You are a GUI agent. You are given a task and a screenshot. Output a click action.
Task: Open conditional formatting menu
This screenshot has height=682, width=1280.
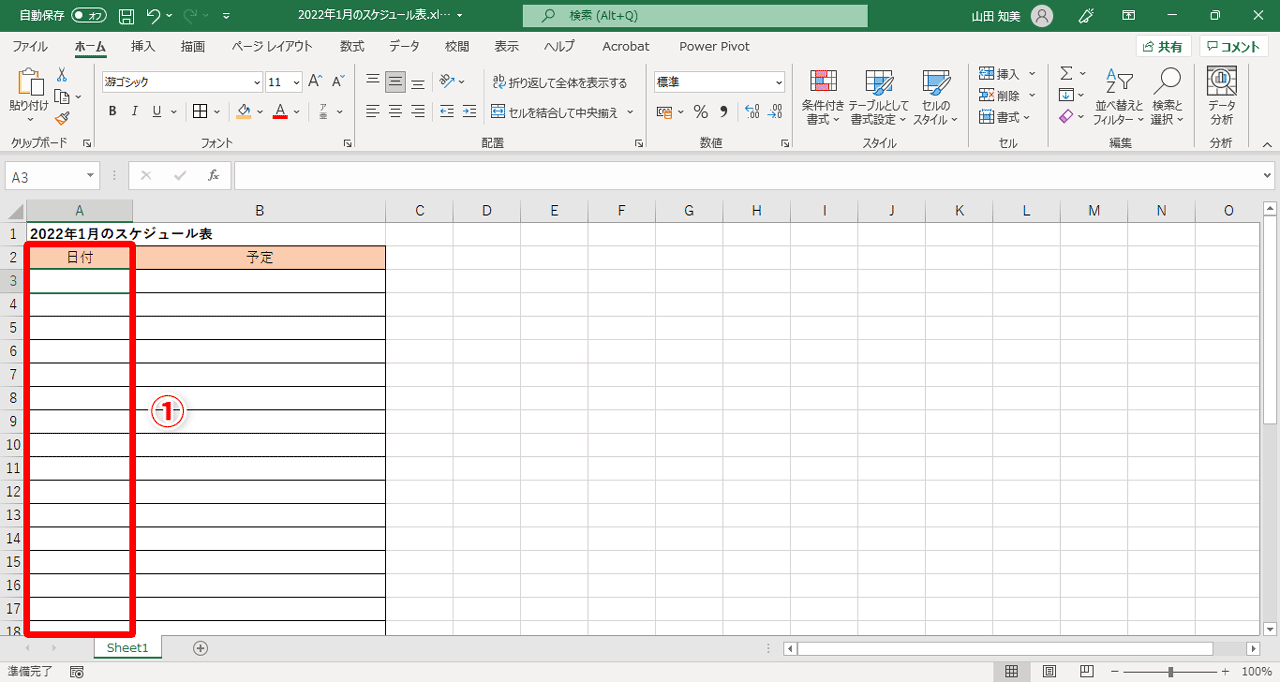(823, 97)
